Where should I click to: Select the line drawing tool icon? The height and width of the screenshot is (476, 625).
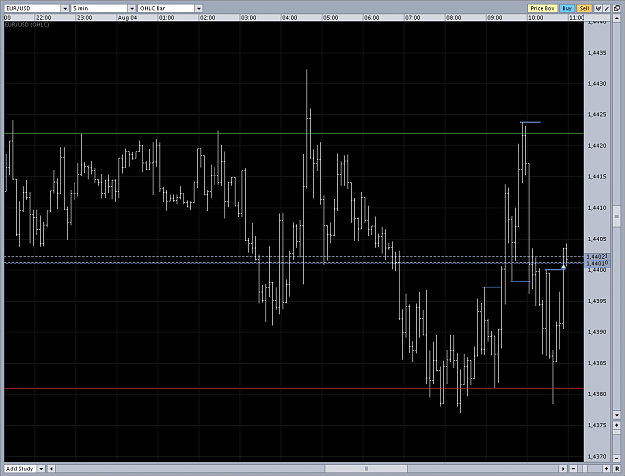[x=607, y=8]
